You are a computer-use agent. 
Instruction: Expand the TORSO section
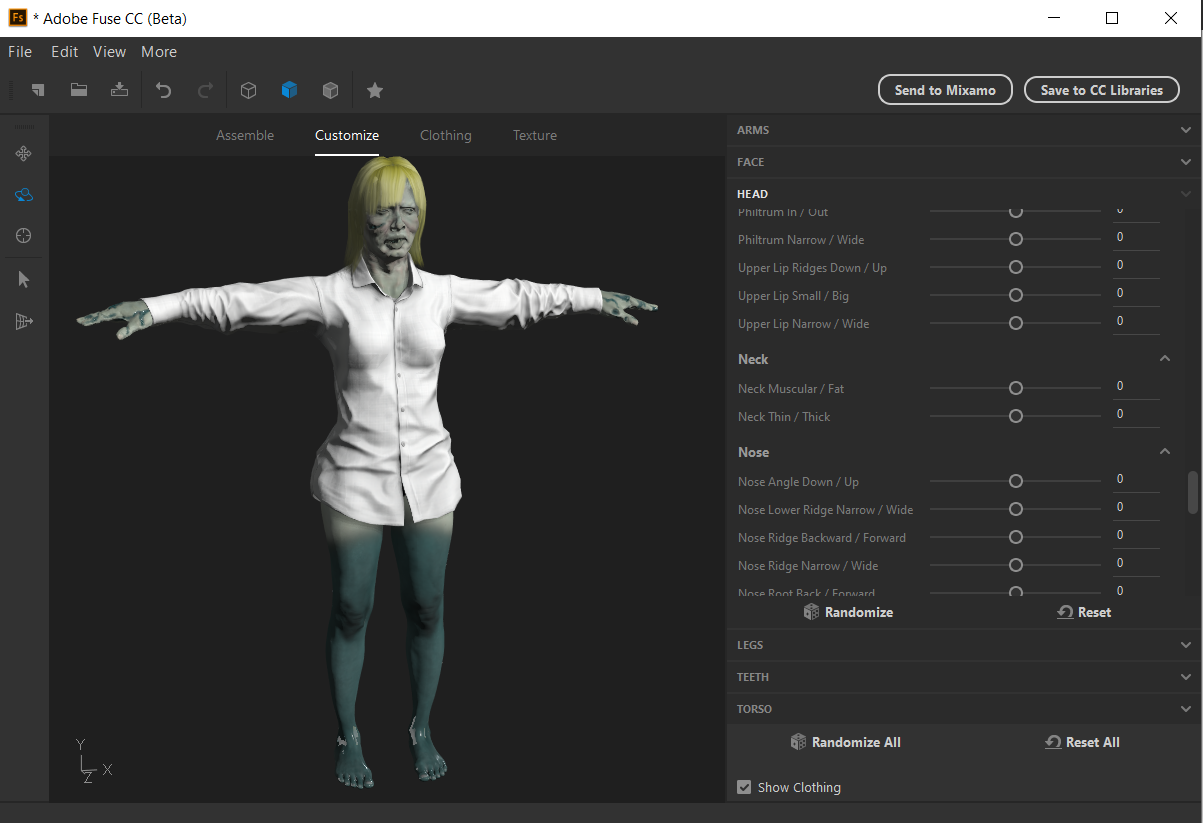1186,709
